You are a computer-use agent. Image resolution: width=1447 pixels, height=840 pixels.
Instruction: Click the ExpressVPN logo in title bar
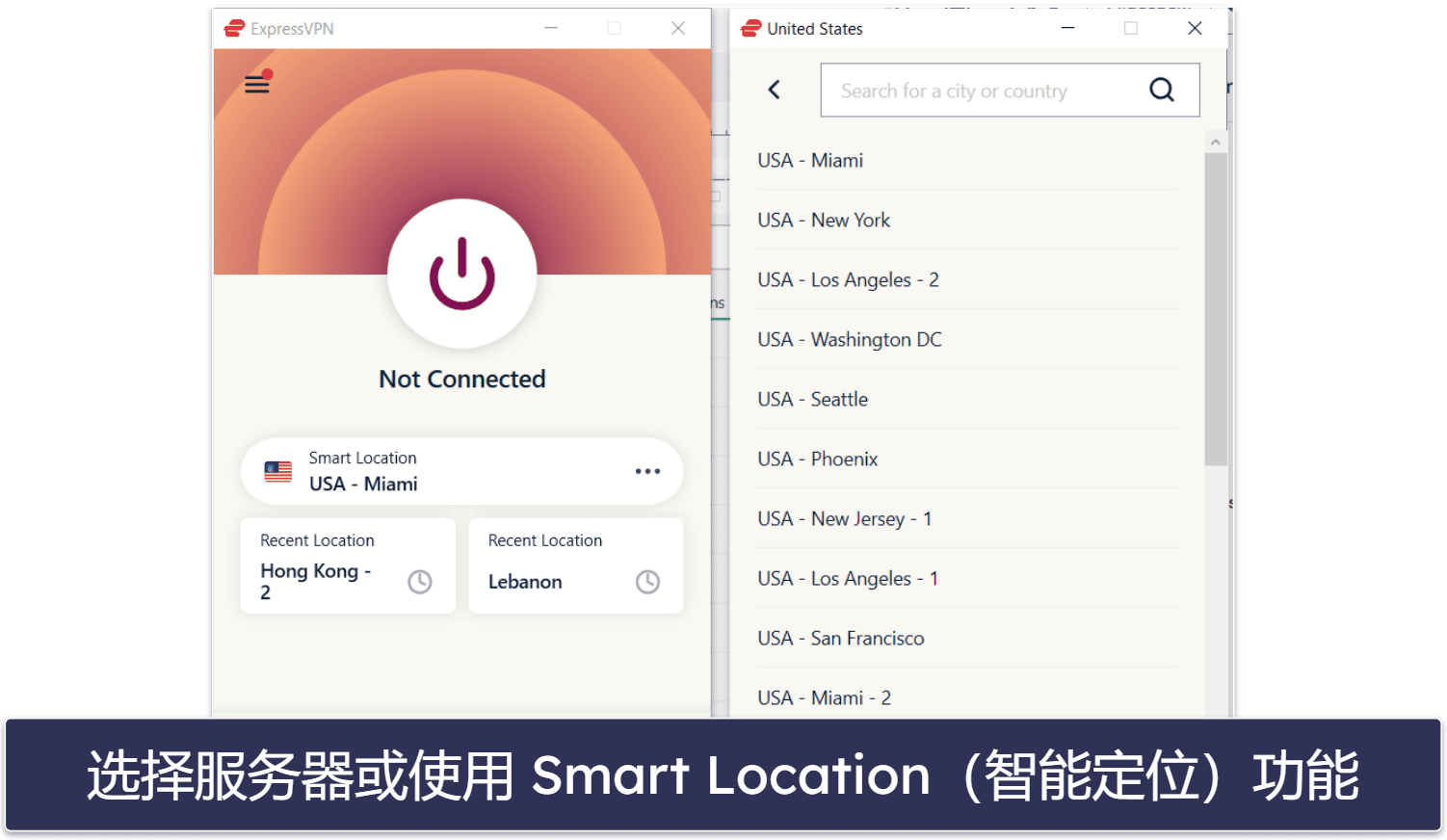[x=234, y=29]
